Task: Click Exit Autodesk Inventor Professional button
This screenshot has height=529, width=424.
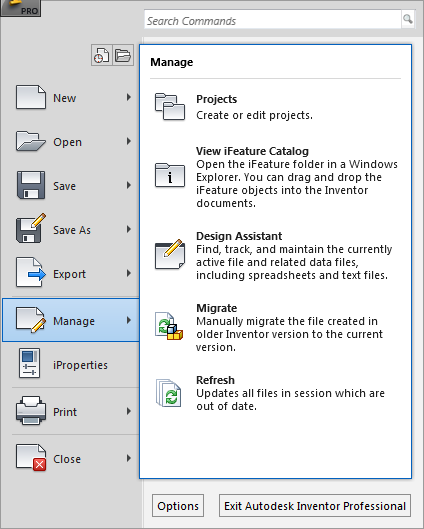Action: [x=315, y=506]
